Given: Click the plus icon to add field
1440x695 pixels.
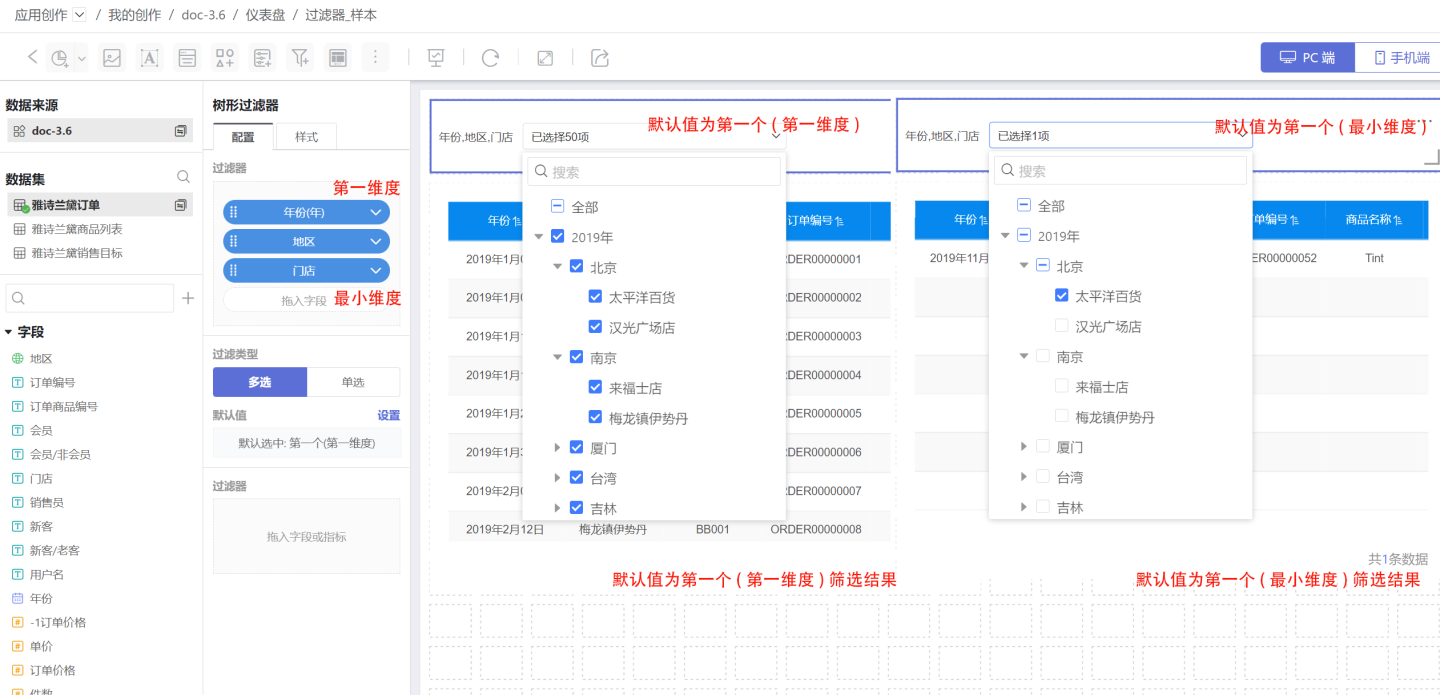Looking at the screenshot, I should pyautogui.click(x=188, y=298).
